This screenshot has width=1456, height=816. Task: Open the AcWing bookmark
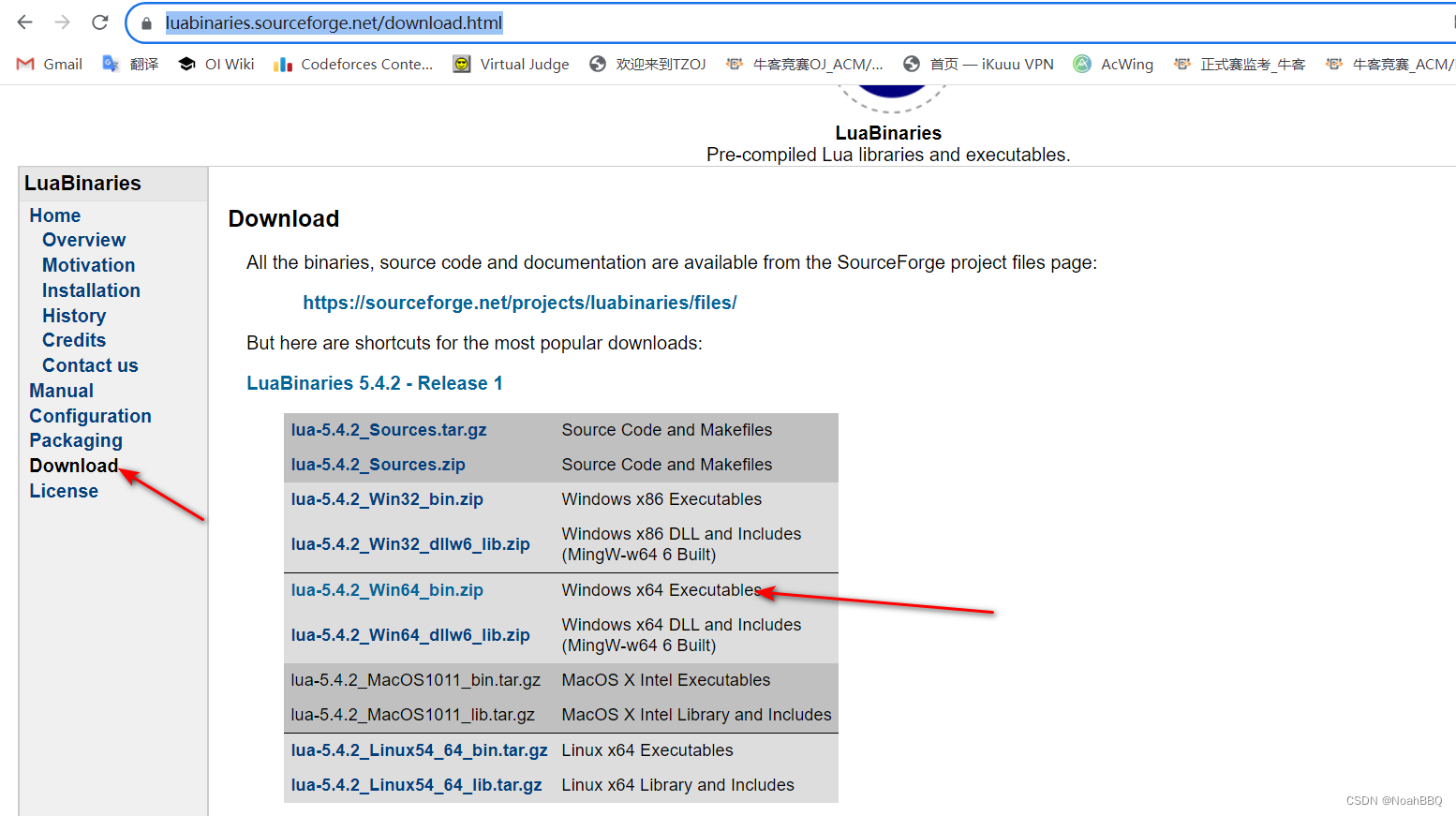[1113, 64]
